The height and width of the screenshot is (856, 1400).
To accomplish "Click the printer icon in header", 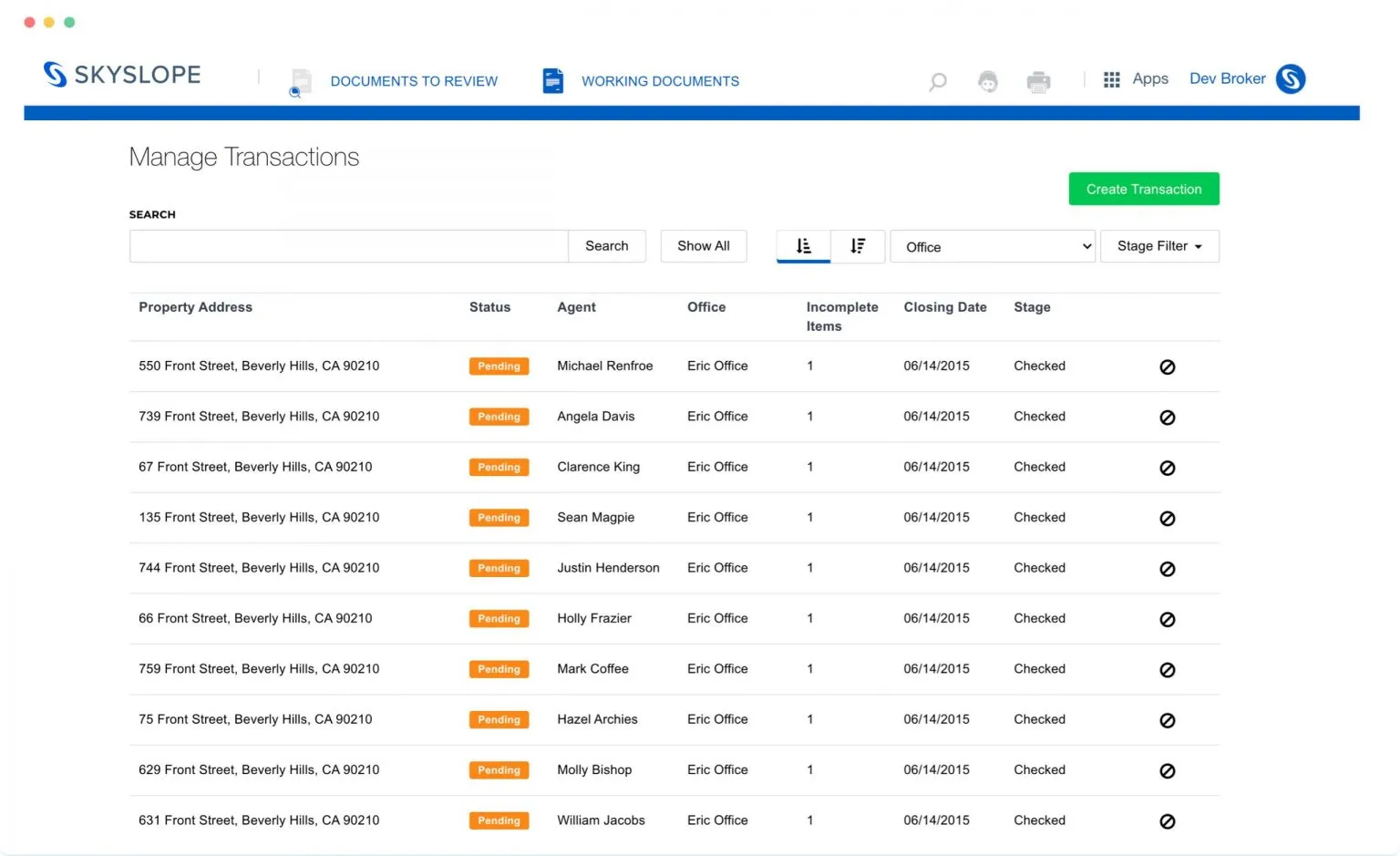I will click(x=1038, y=82).
